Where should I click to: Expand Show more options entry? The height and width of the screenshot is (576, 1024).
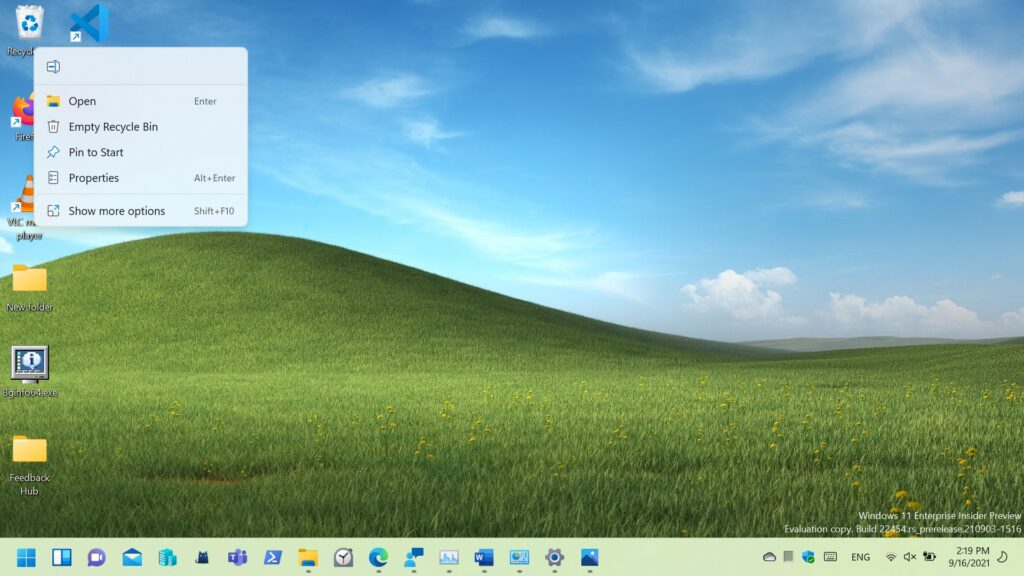[116, 211]
